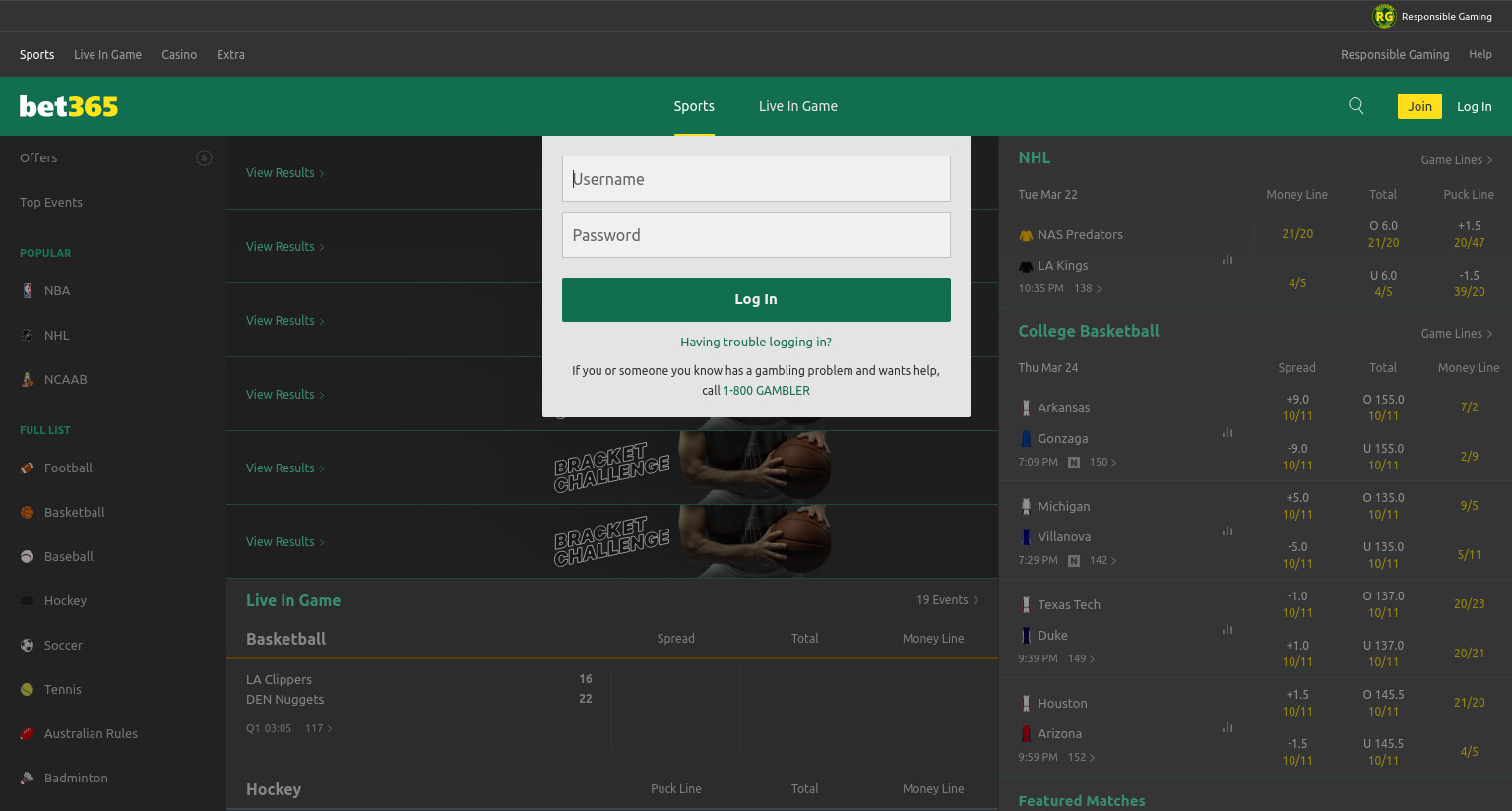Open the Extra tab
Image resolution: width=1512 pixels, height=811 pixels.
coord(230,54)
